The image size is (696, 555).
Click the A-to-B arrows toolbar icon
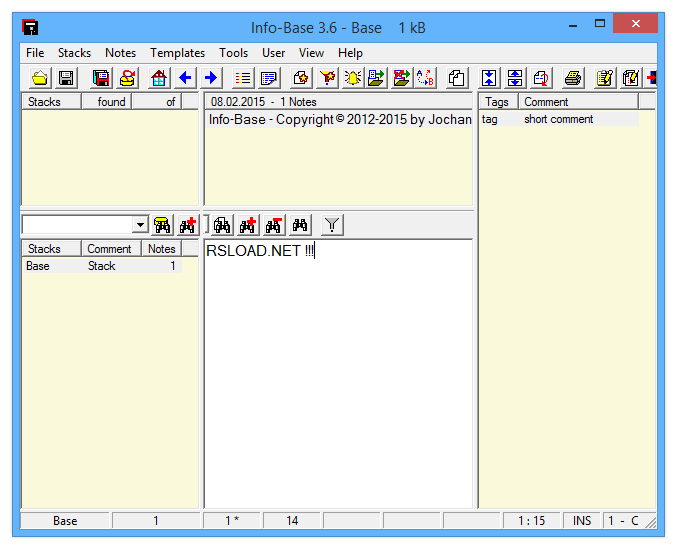pyautogui.click(x=425, y=78)
